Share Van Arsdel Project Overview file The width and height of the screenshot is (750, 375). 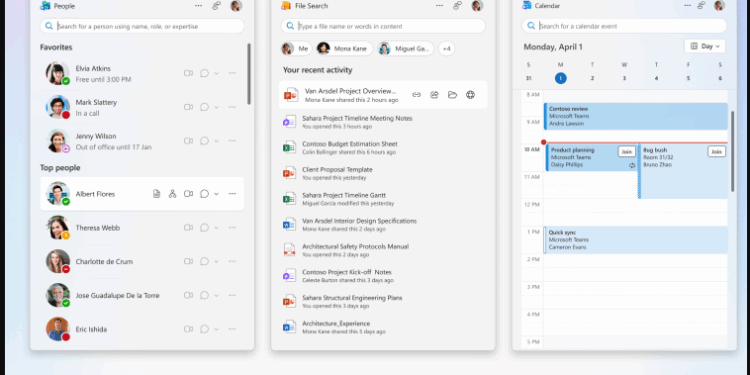point(434,95)
